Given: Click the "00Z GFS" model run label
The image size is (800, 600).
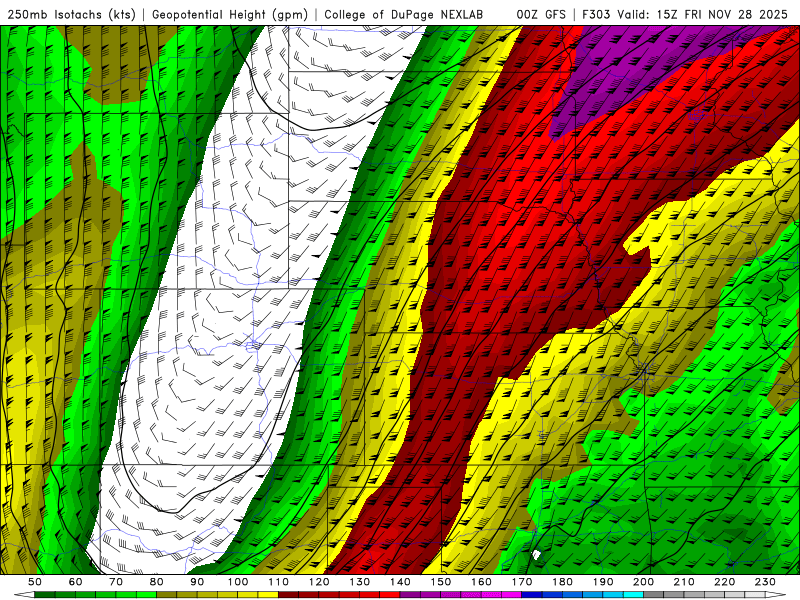Looking at the screenshot, I should (541, 14).
